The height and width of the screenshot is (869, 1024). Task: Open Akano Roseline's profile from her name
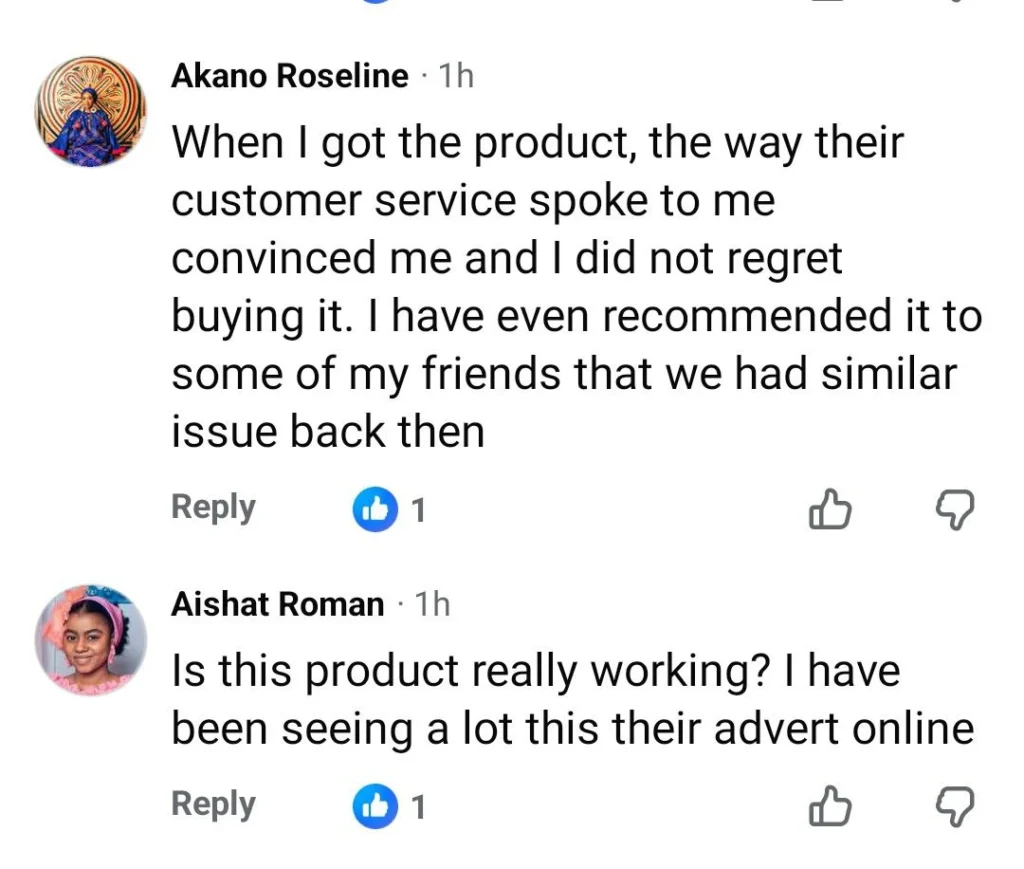290,77
